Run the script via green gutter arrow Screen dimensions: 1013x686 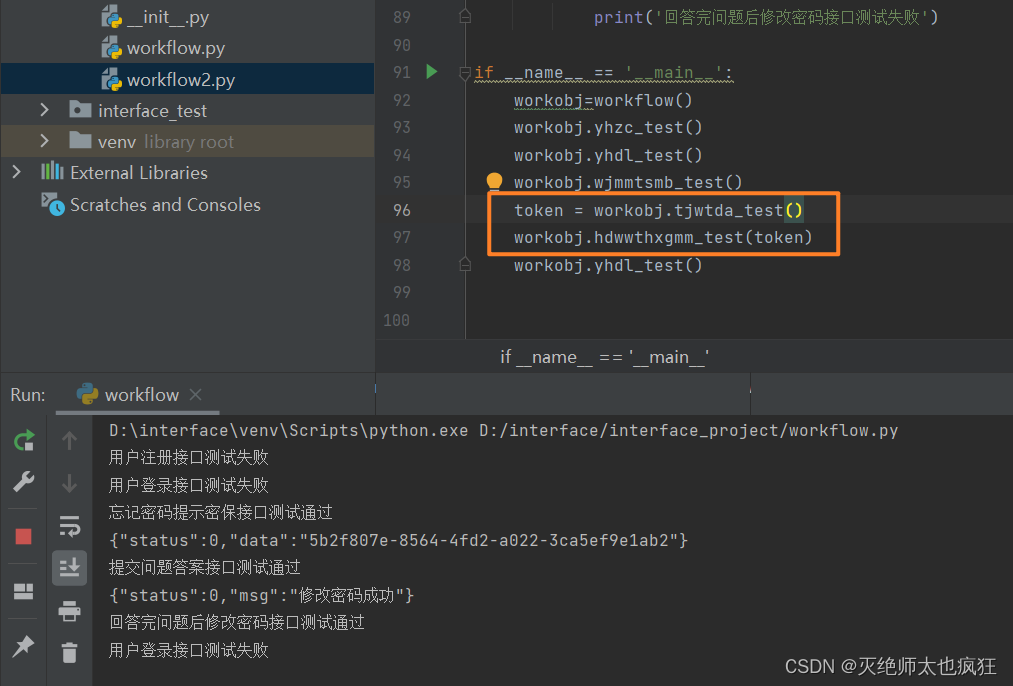(x=431, y=72)
